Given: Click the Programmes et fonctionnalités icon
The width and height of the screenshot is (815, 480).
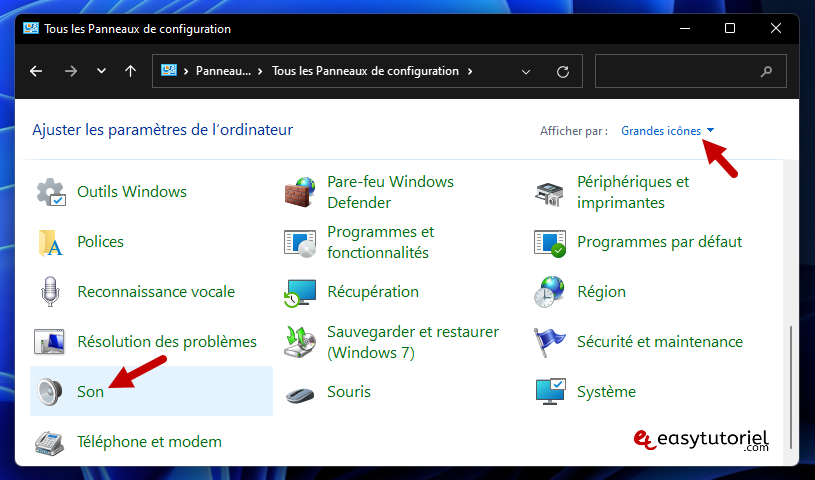Looking at the screenshot, I should pos(300,242).
